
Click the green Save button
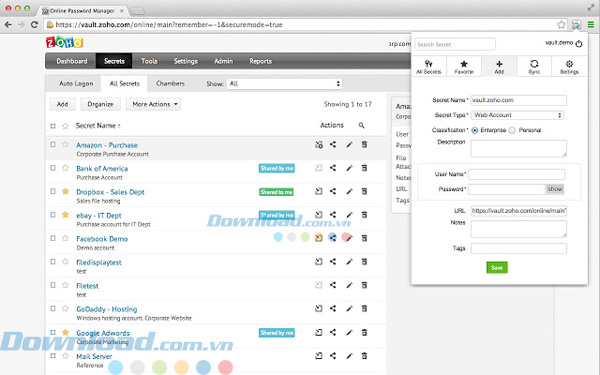click(497, 267)
